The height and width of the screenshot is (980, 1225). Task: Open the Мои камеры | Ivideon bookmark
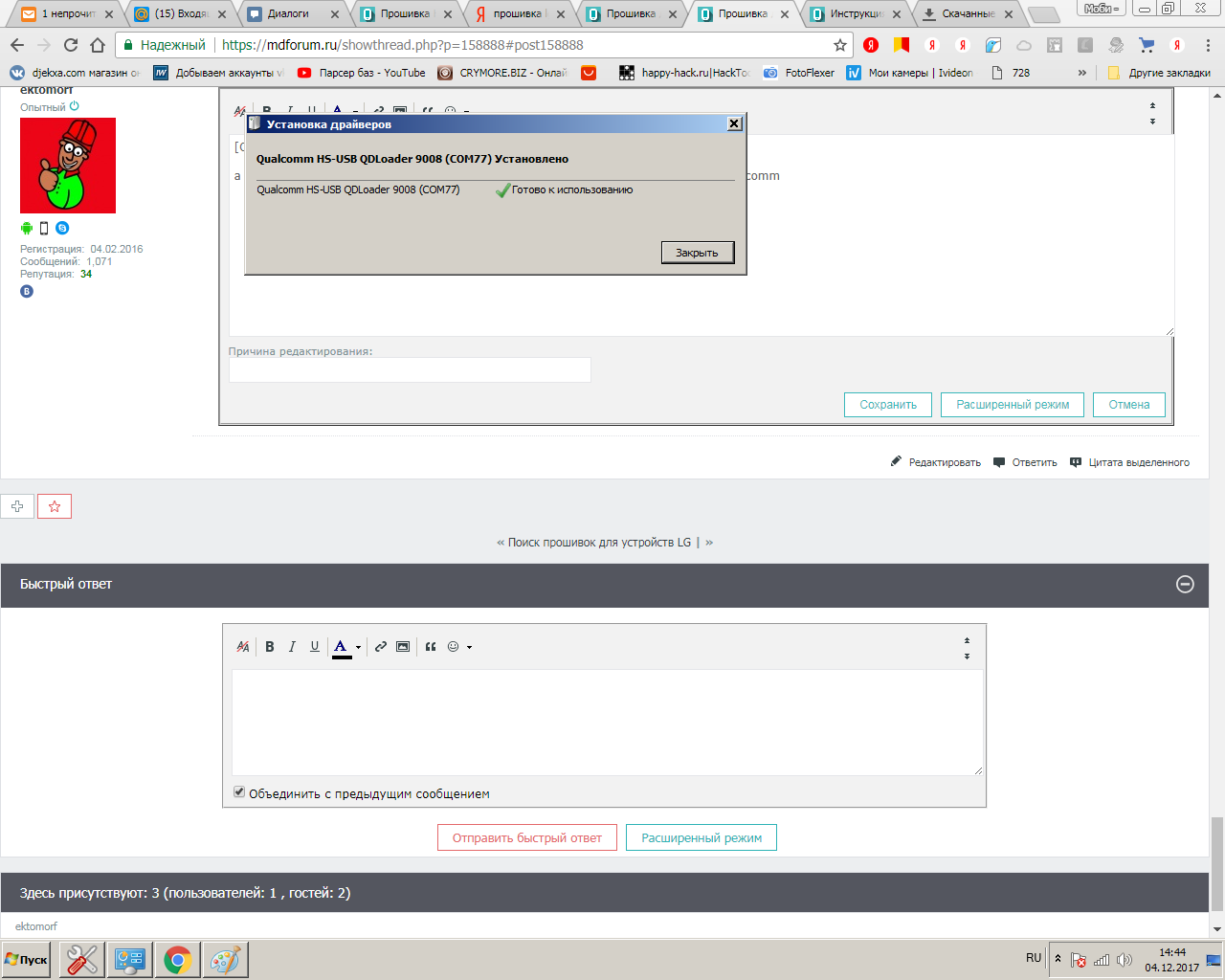pos(910,73)
